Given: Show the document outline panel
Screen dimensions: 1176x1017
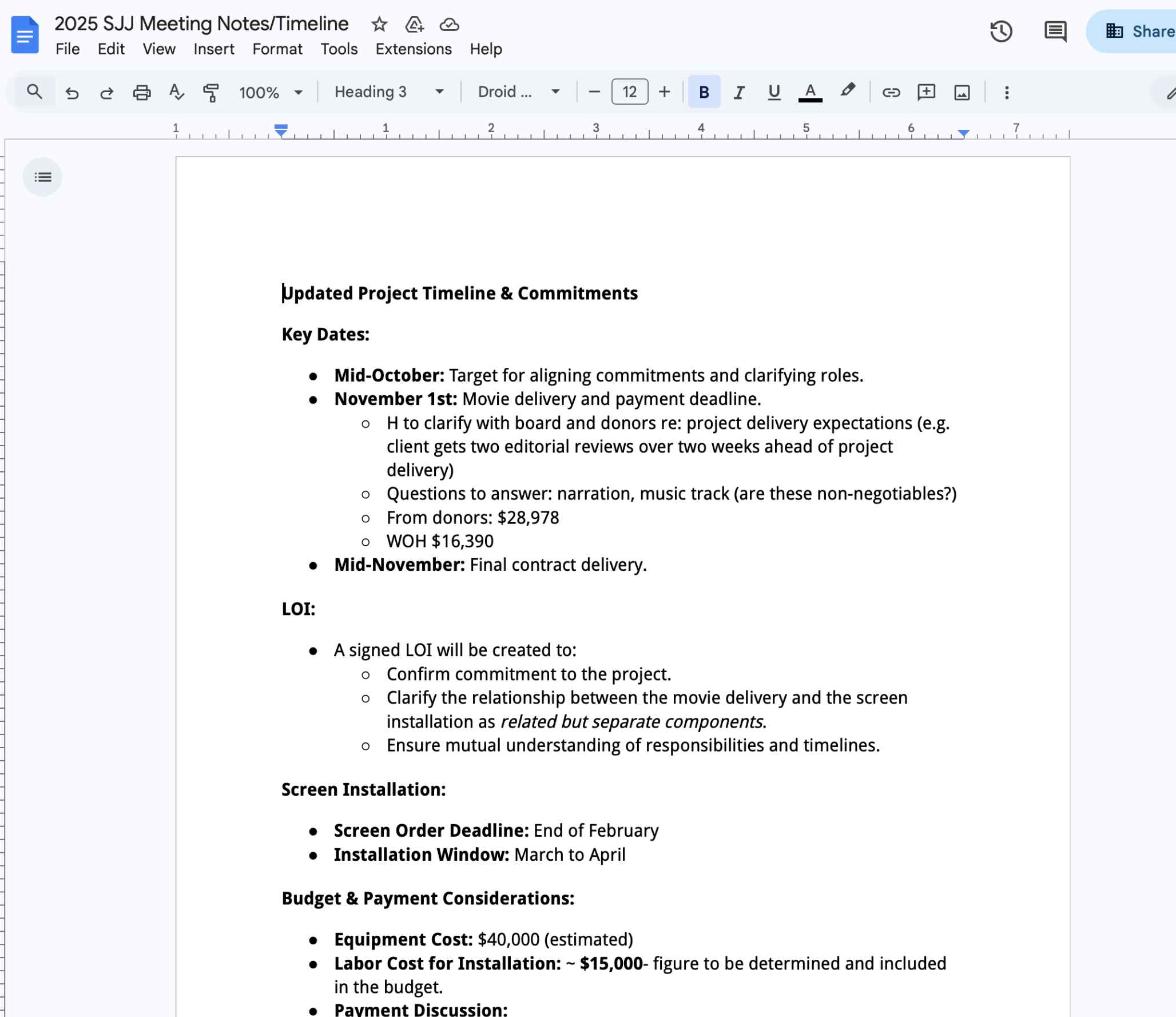Looking at the screenshot, I should coord(42,177).
